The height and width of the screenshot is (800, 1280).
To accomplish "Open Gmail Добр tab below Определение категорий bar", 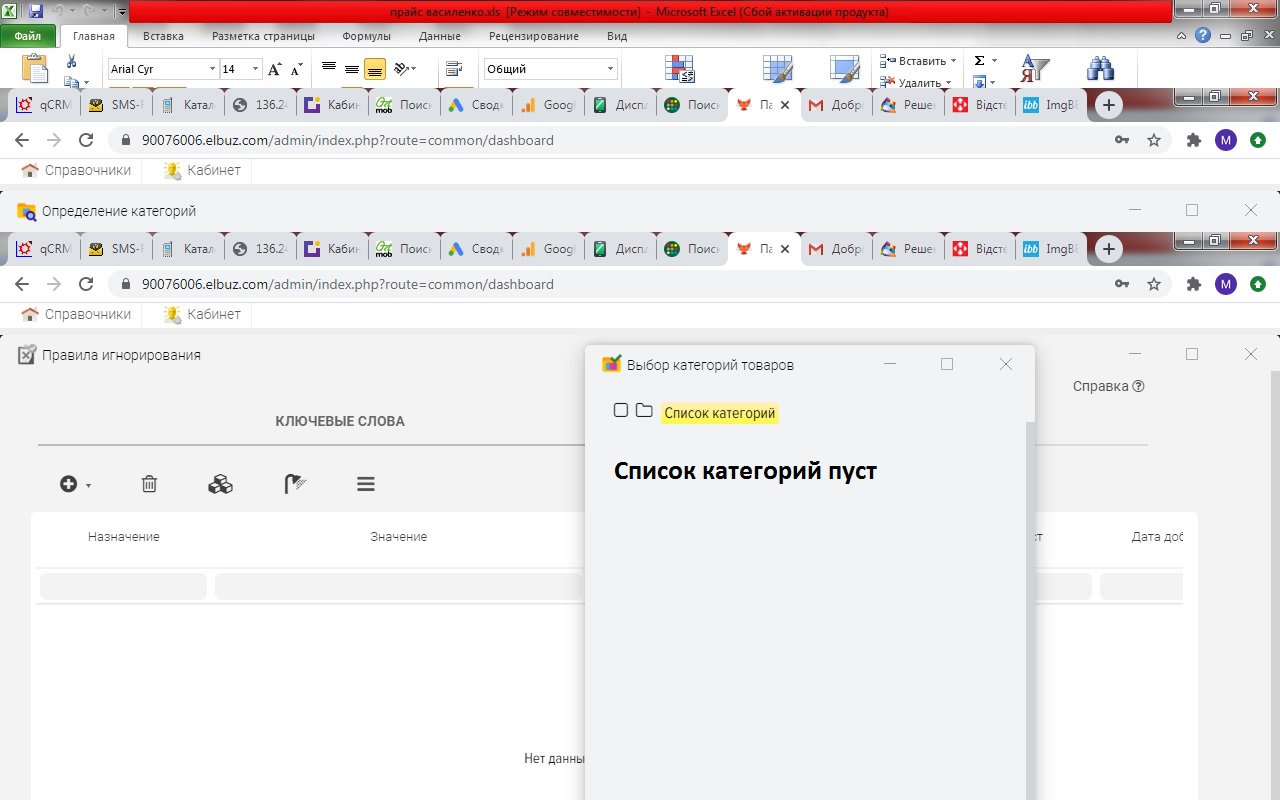I will [835, 249].
